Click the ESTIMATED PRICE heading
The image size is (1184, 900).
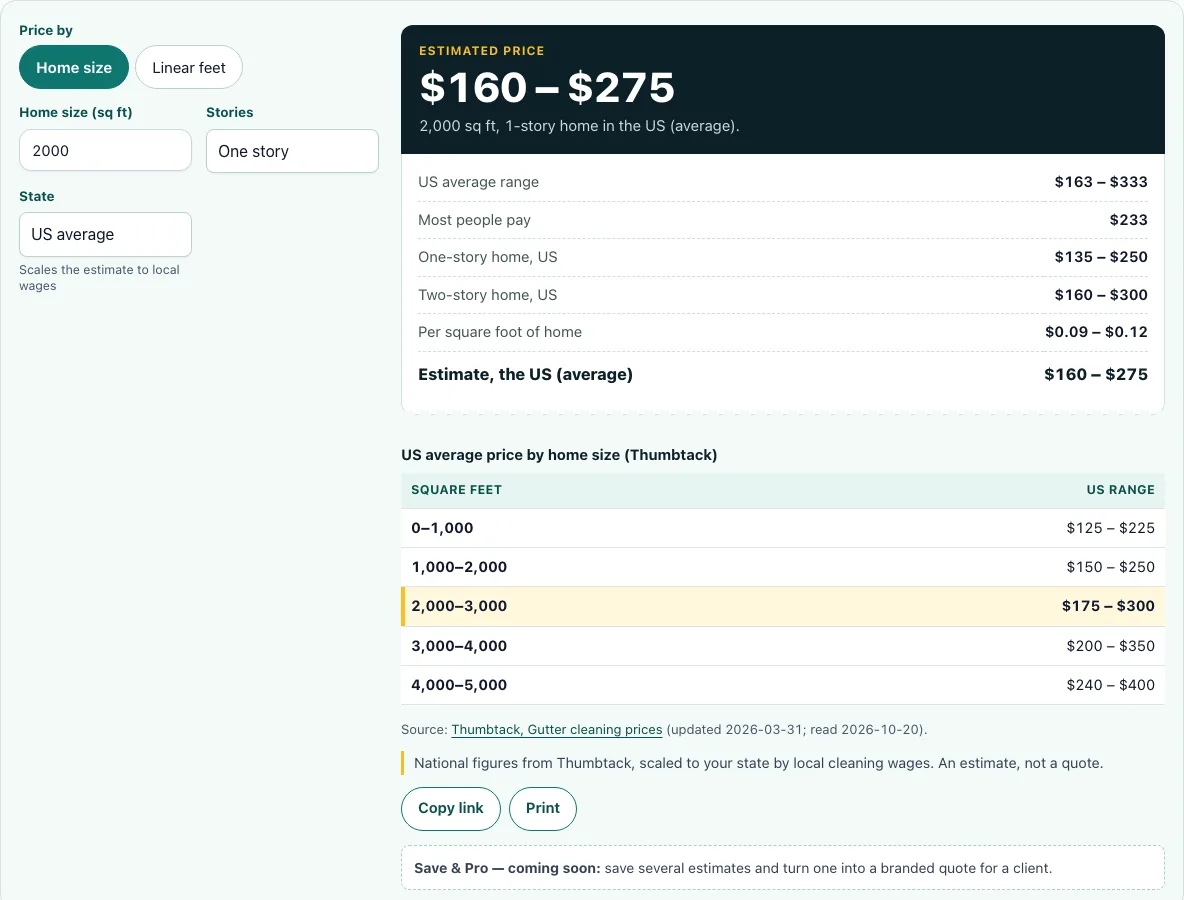coord(482,51)
